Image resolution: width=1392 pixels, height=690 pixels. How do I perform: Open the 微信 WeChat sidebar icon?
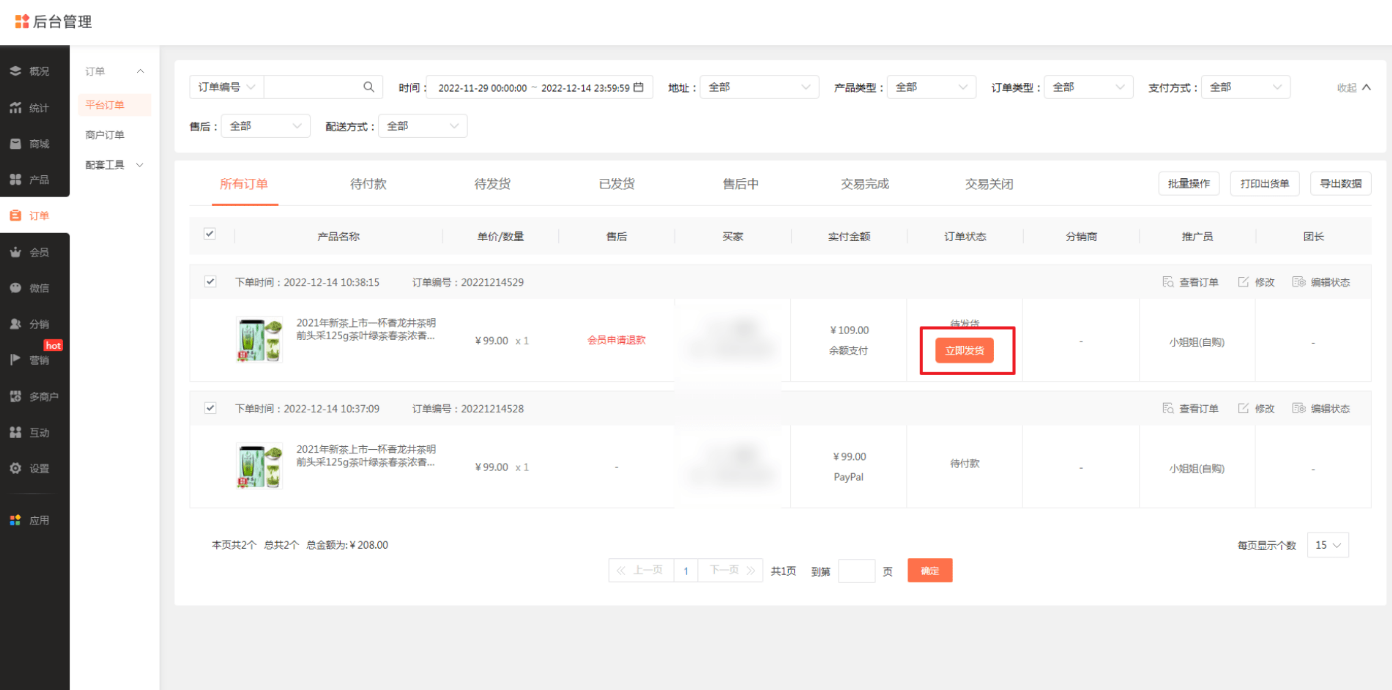(x=15, y=288)
